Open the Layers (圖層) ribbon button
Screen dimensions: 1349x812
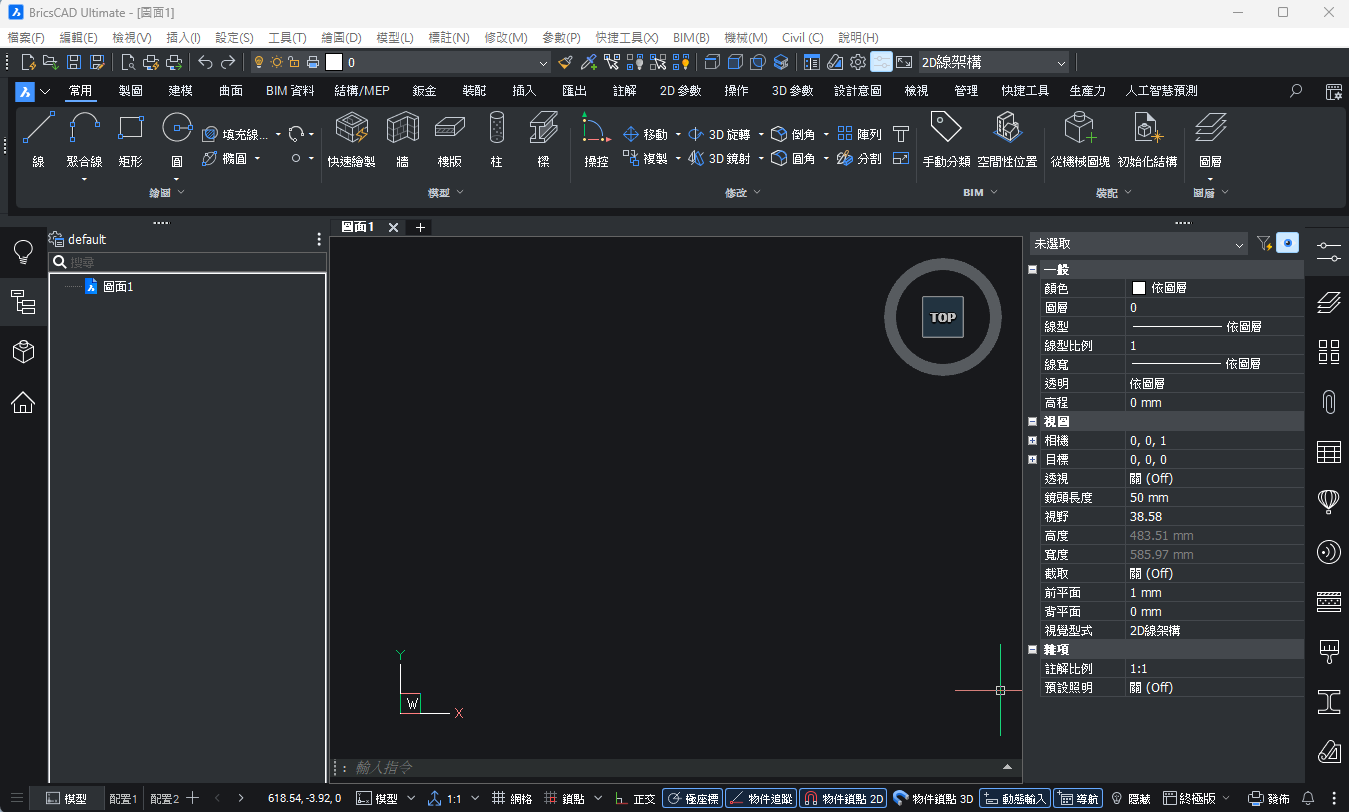pyautogui.click(x=1210, y=140)
